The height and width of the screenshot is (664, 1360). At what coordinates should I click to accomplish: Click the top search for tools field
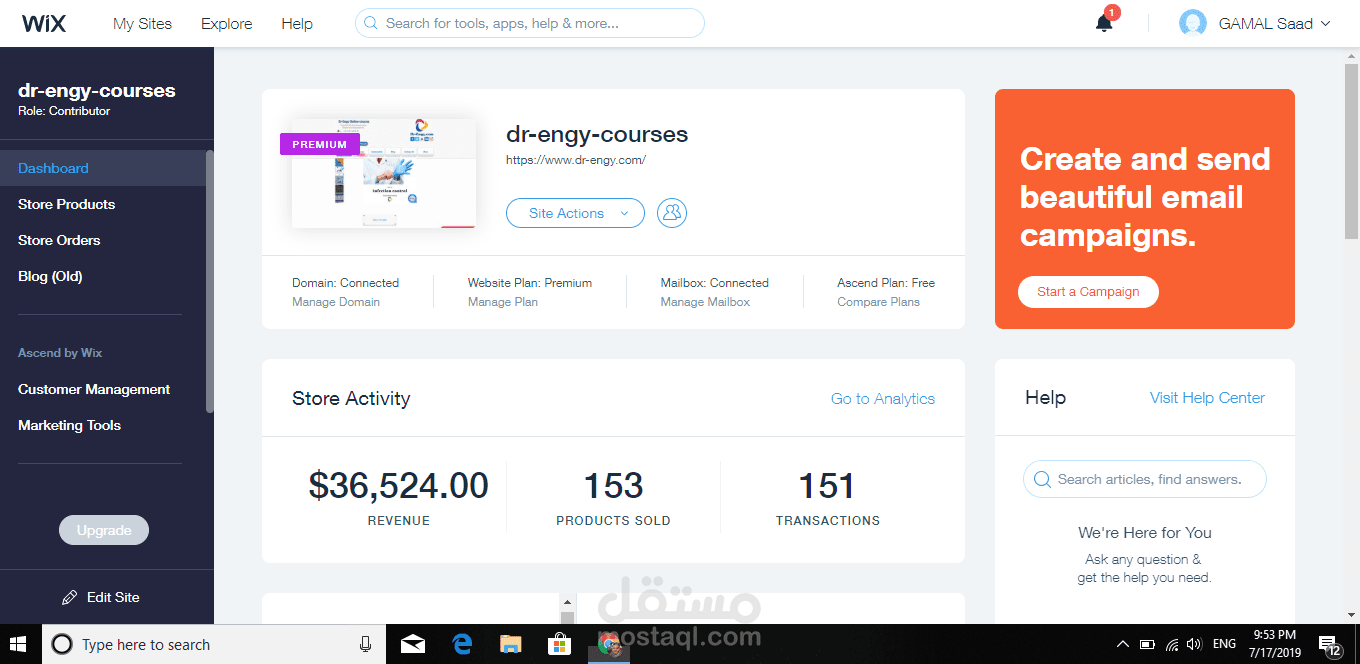530,23
